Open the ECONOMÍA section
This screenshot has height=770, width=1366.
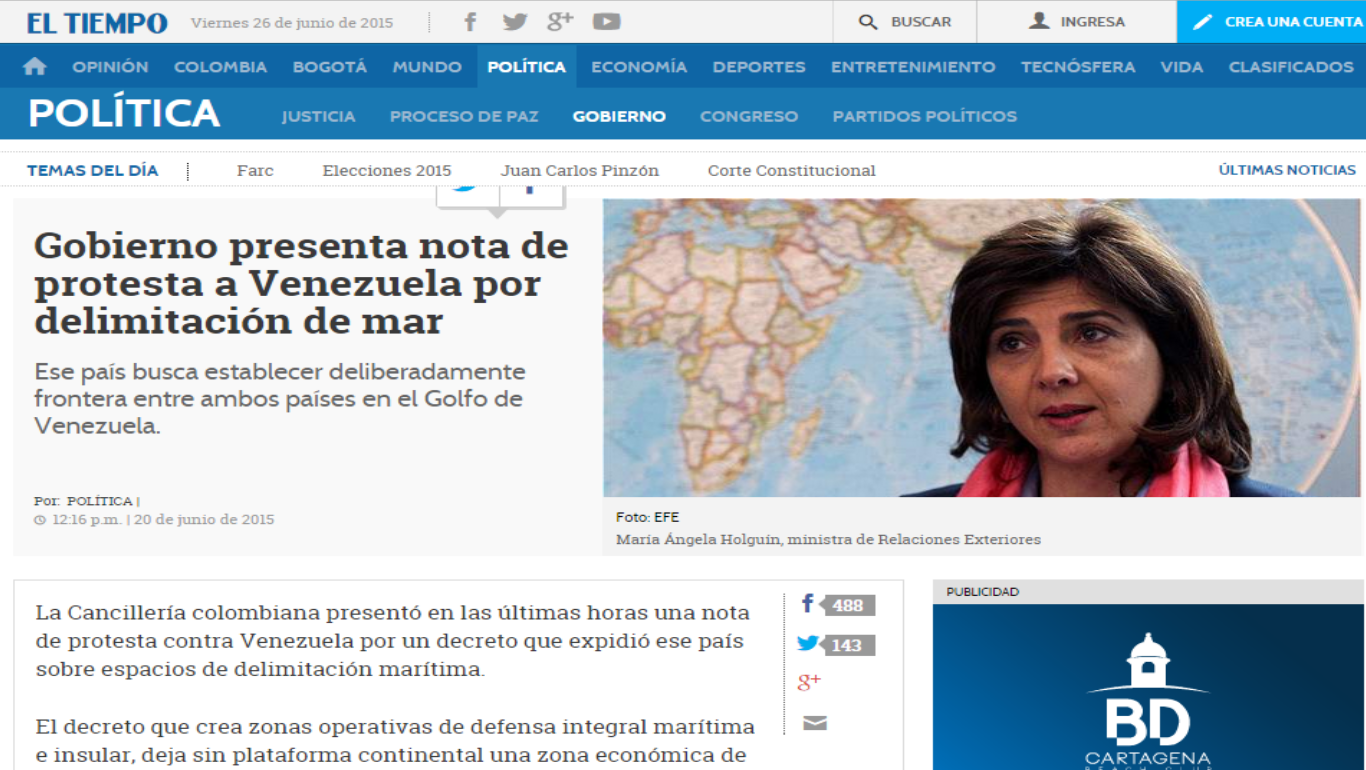point(639,67)
